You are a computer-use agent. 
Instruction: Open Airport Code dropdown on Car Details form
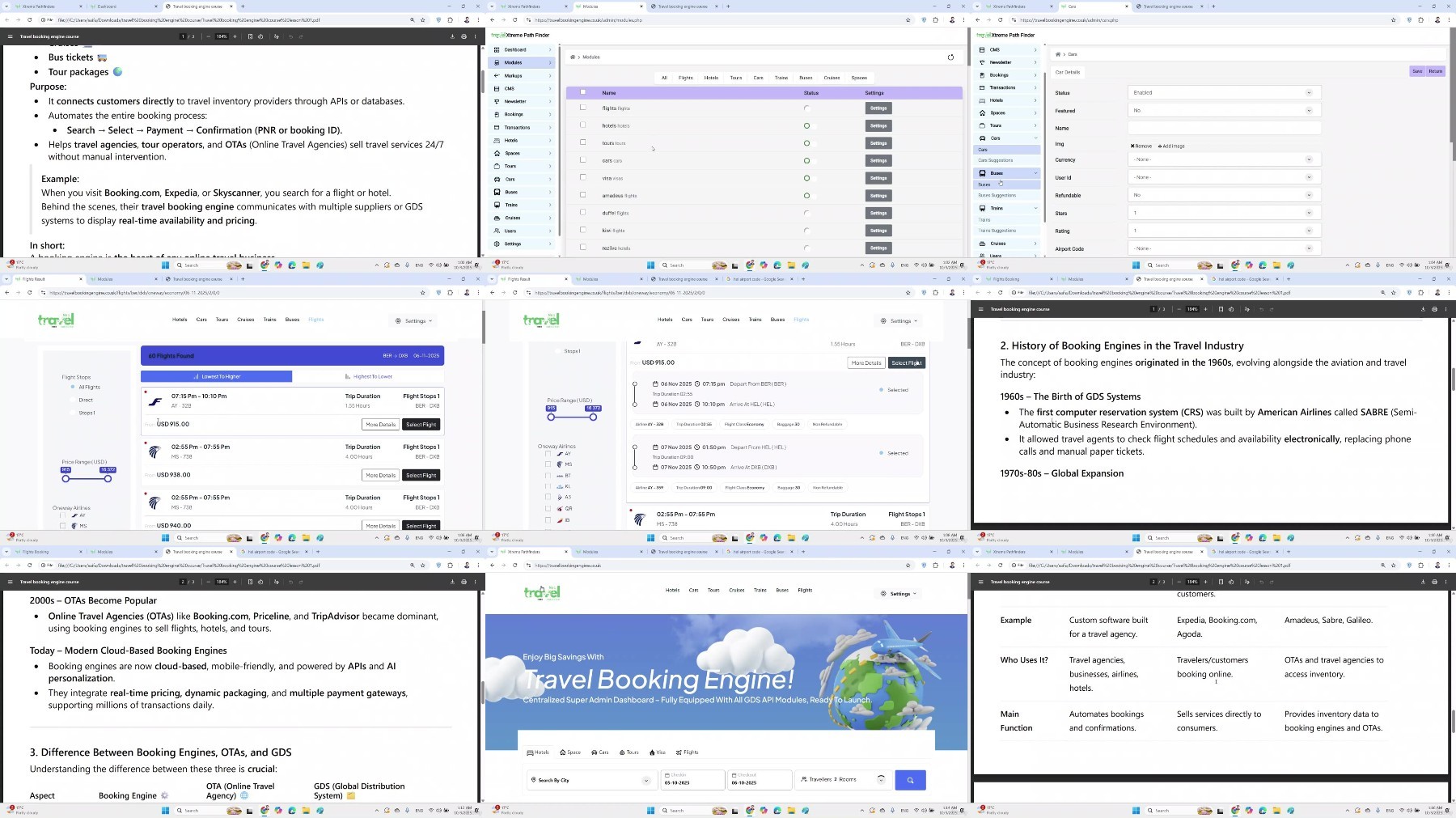(1224, 248)
